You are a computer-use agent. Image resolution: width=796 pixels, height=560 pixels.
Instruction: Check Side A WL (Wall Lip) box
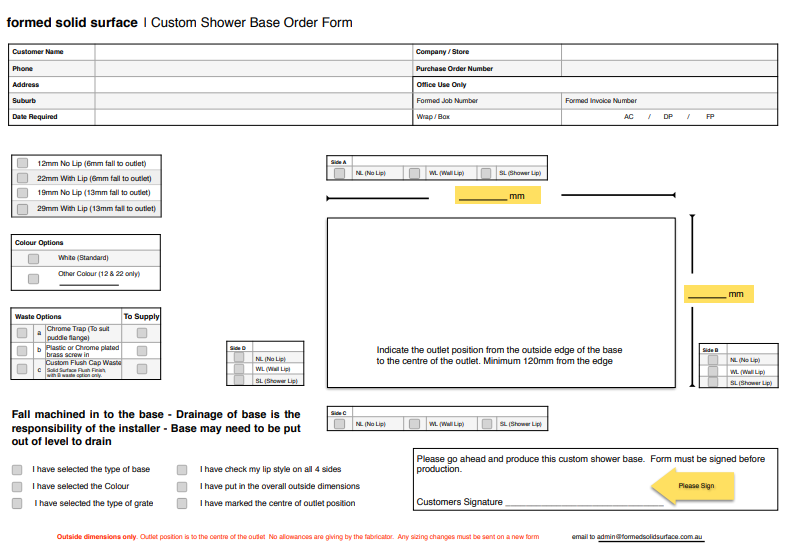414,173
